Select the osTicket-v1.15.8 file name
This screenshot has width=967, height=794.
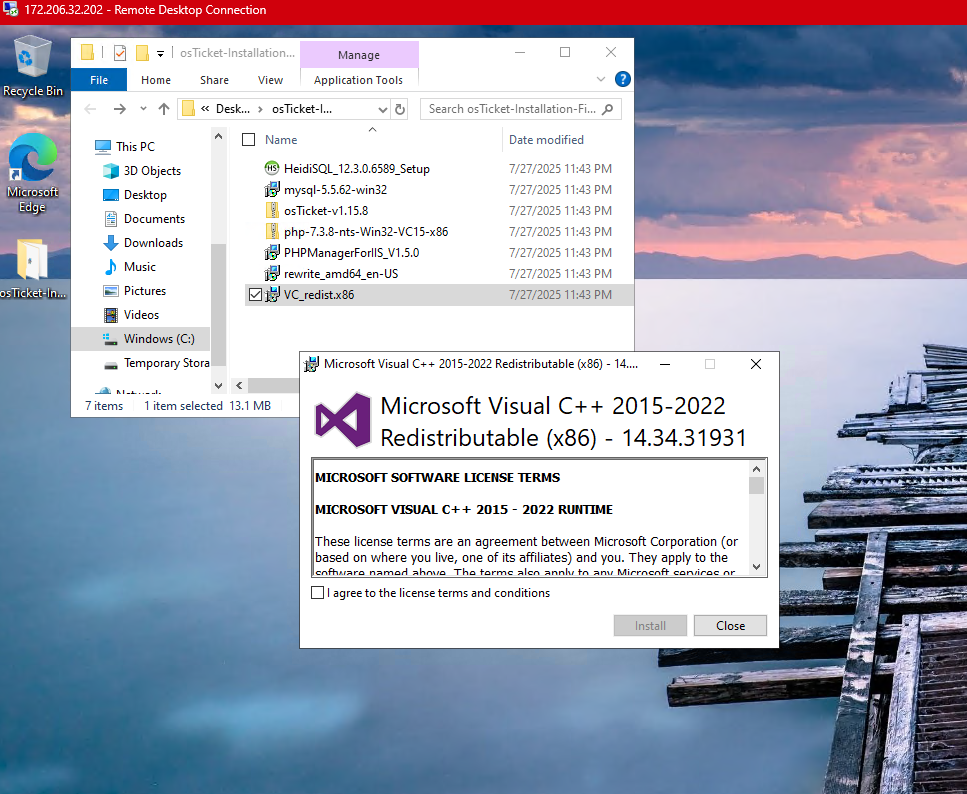point(326,210)
